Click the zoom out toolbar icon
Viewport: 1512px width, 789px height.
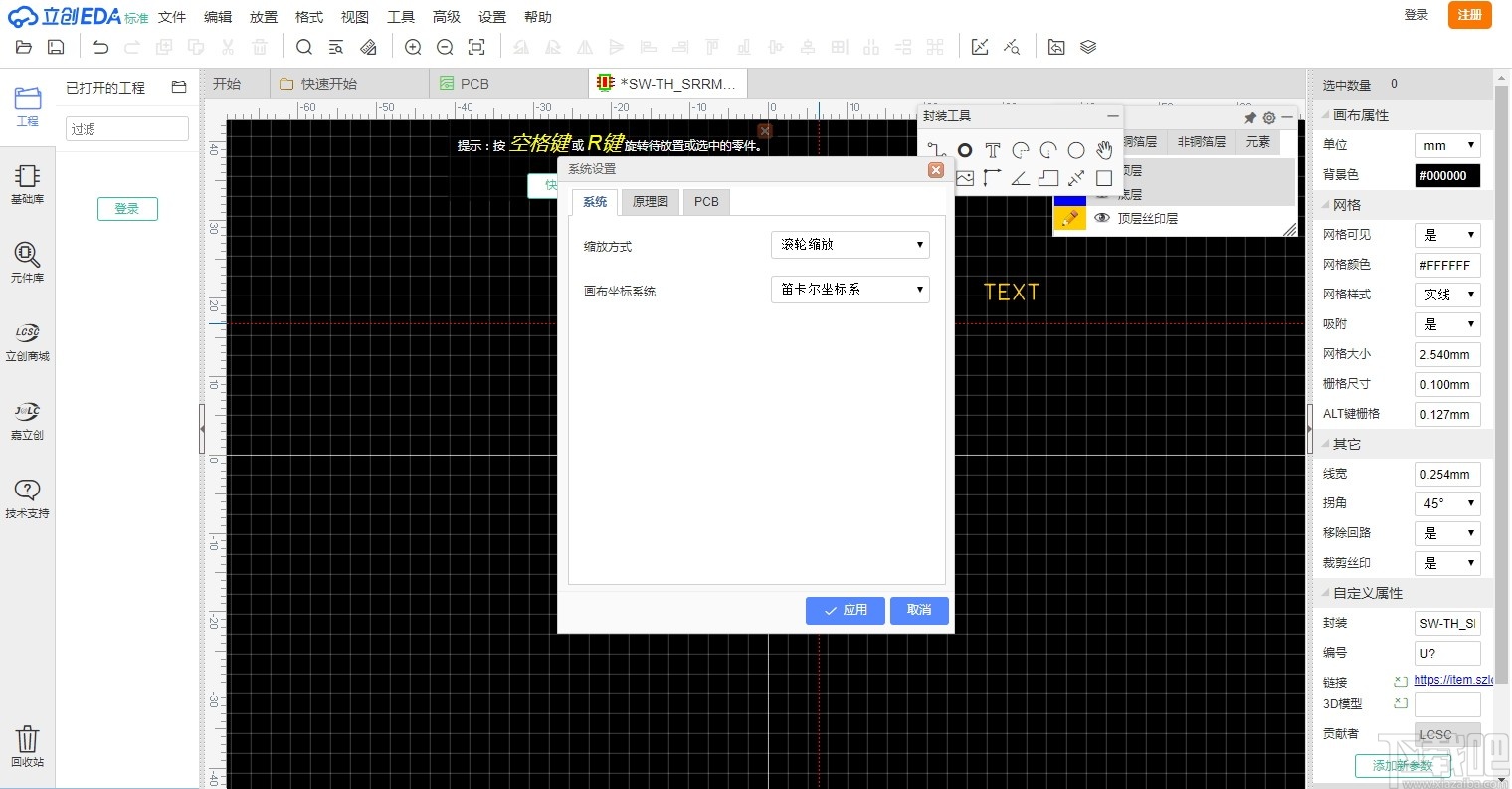coord(445,47)
